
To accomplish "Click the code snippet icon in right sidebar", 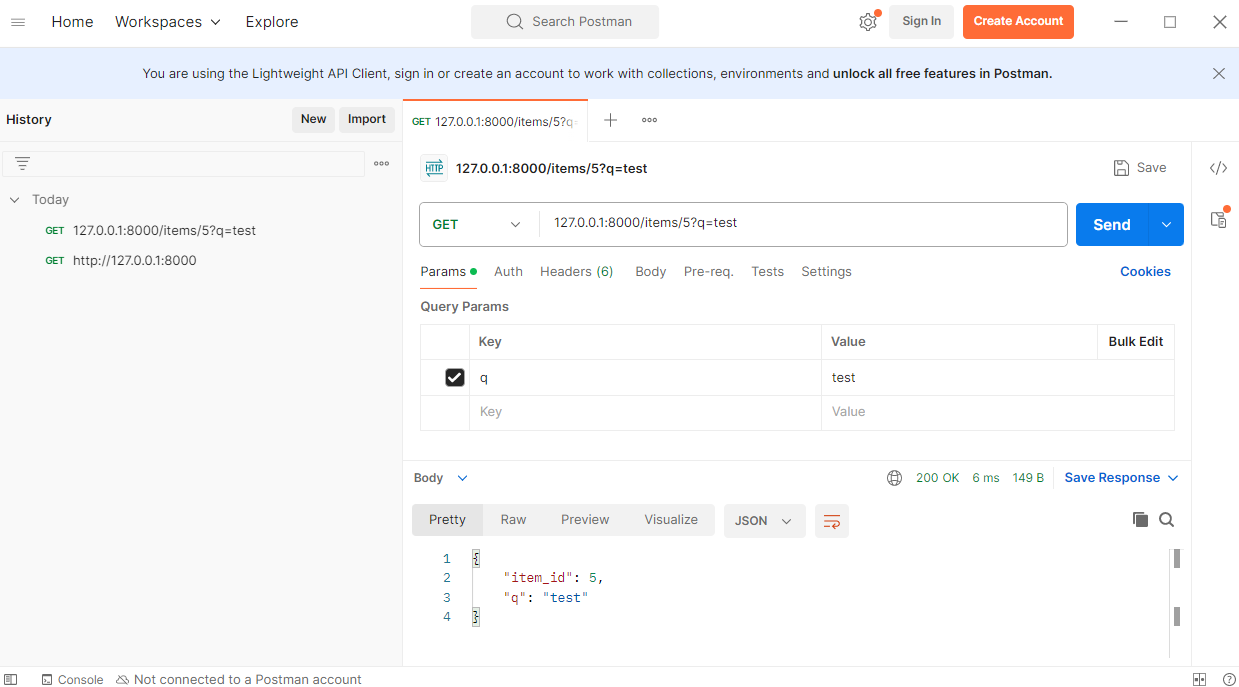I will [1218, 168].
